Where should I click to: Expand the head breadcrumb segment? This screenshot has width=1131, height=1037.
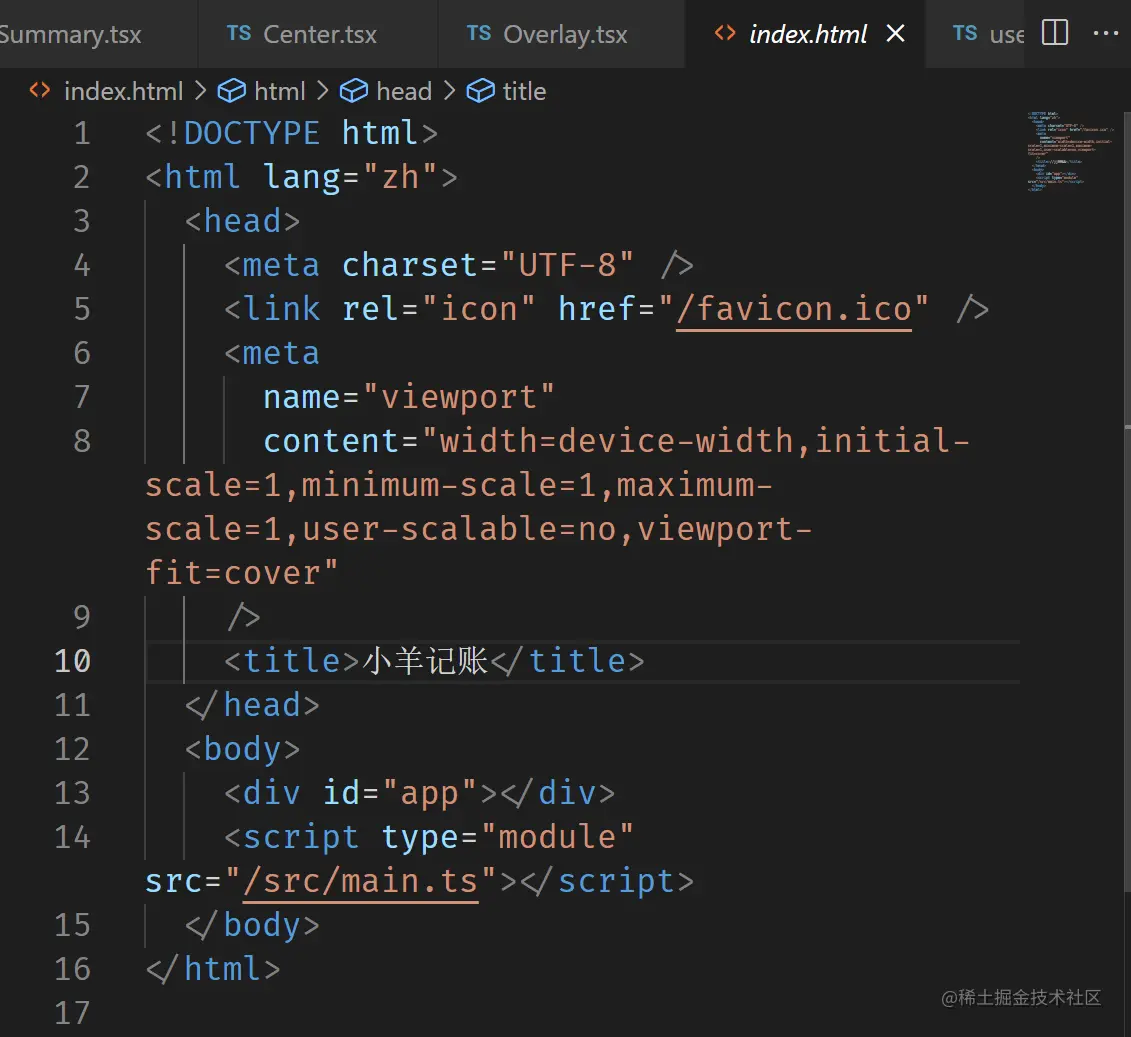pos(404,91)
